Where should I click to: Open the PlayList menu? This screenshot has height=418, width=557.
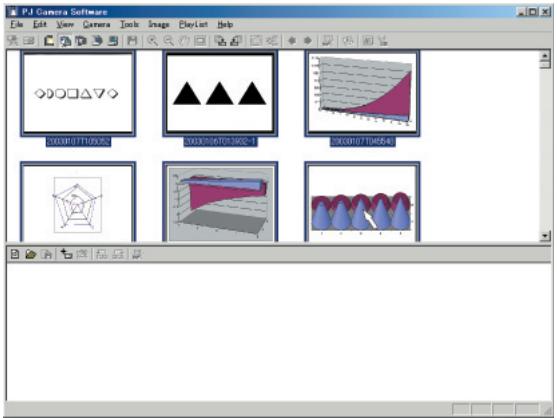point(193,25)
